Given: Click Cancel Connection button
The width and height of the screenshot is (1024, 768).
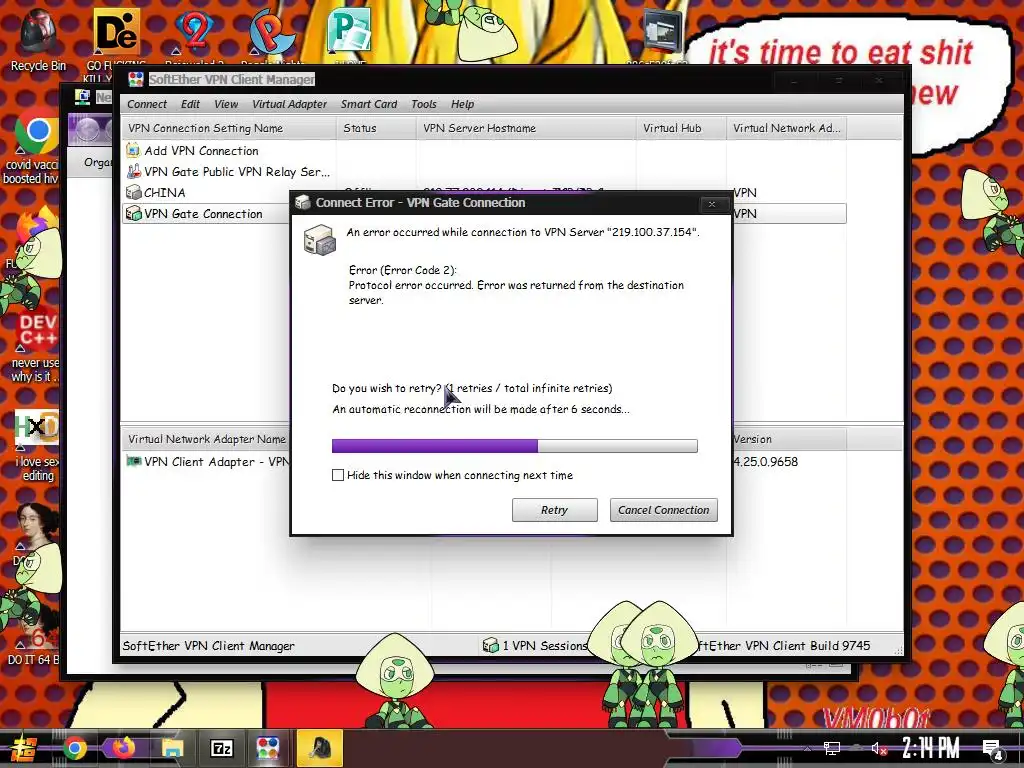Looking at the screenshot, I should tap(664, 510).
